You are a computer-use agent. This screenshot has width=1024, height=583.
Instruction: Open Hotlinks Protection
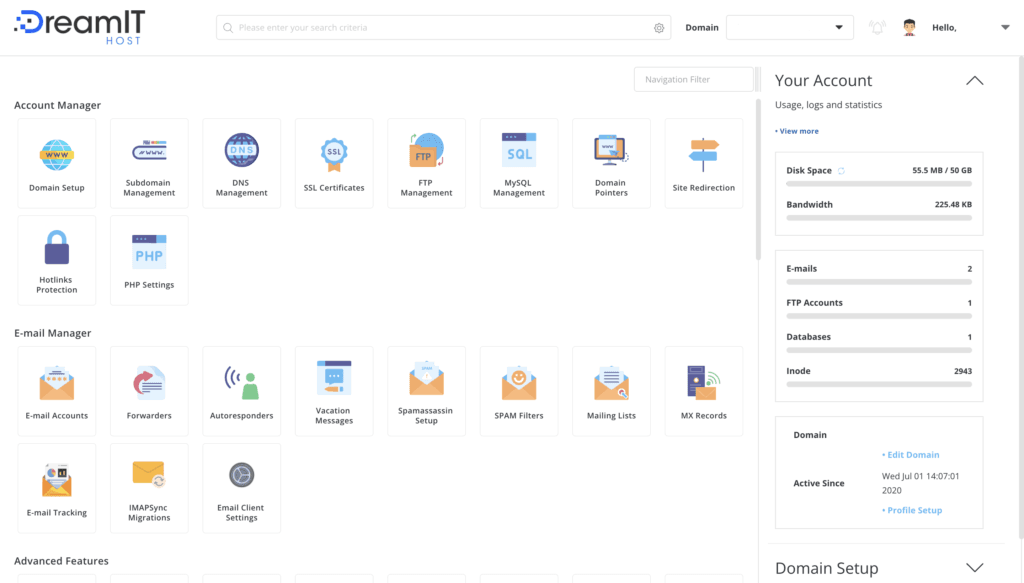[x=56, y=260]
